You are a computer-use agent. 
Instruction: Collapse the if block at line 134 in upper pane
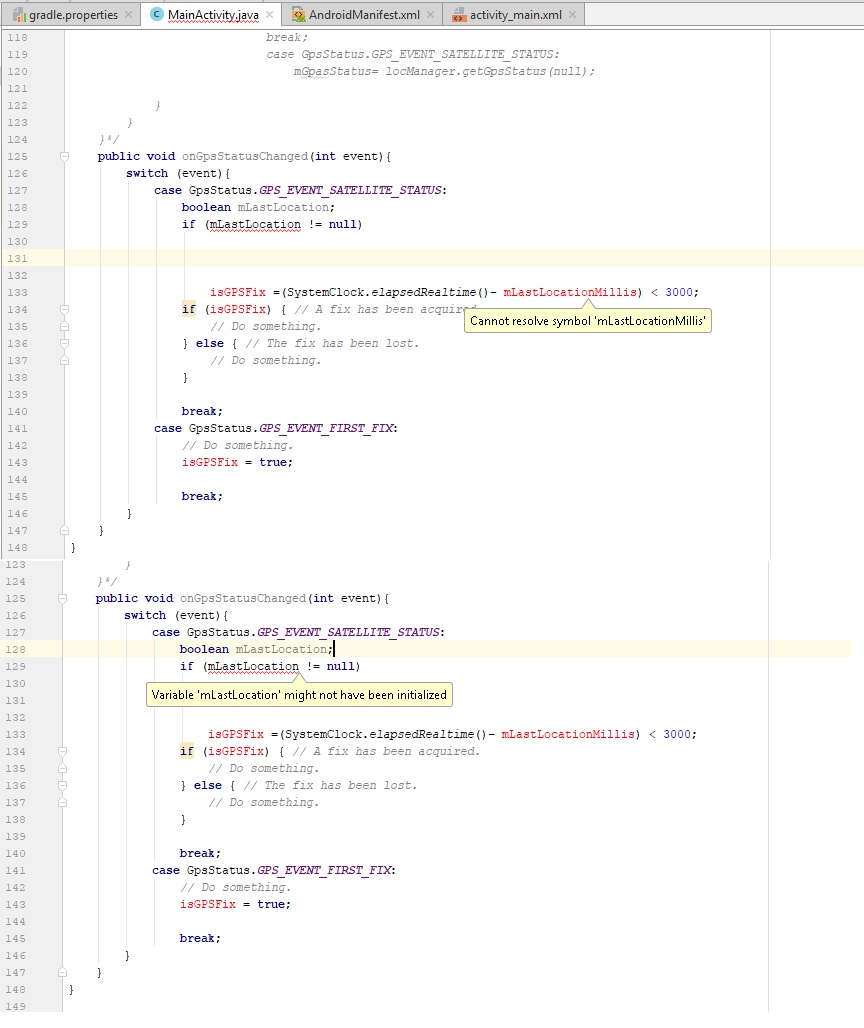pos(64,309)
